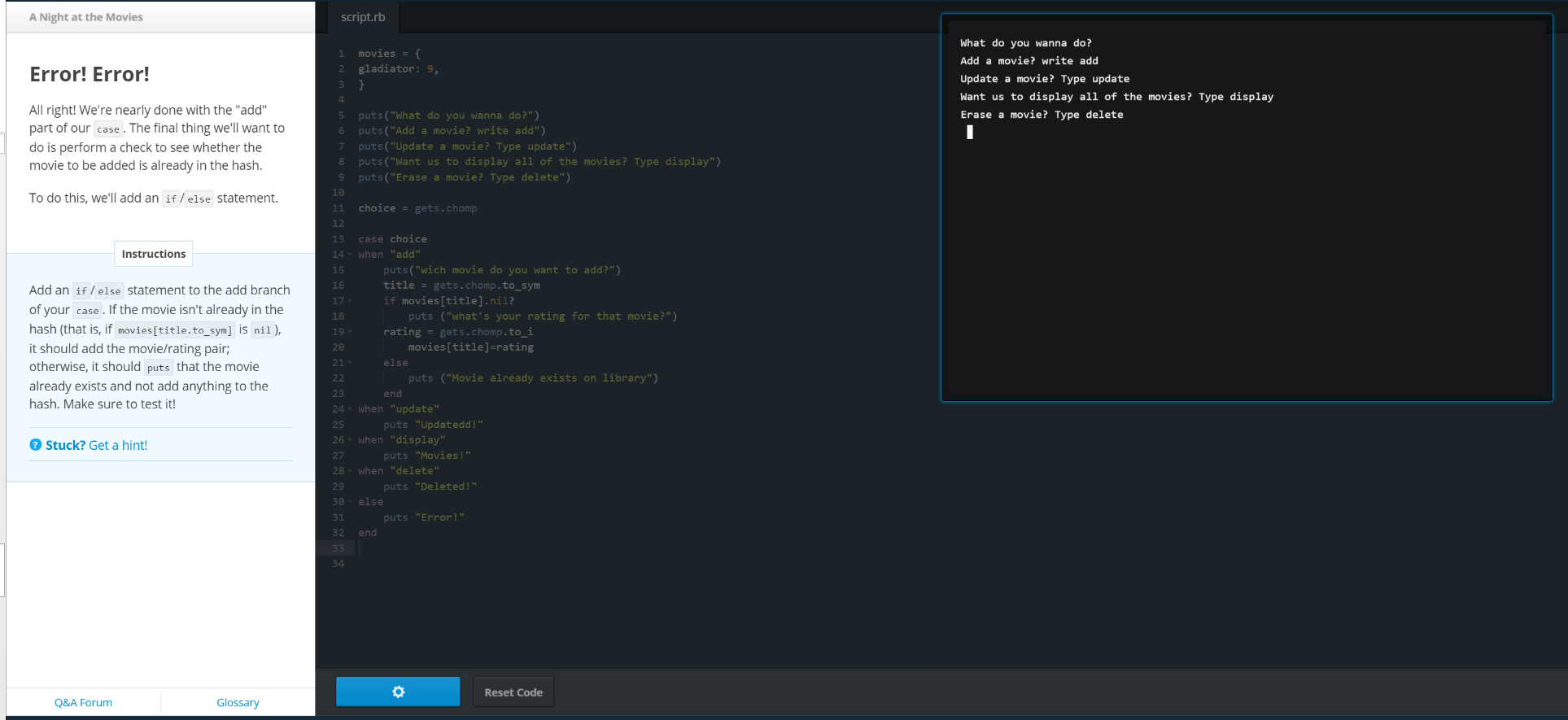Click the question mark hint icon
Image resolution: width=1568 pixels, height=720 pixels.
35,445
